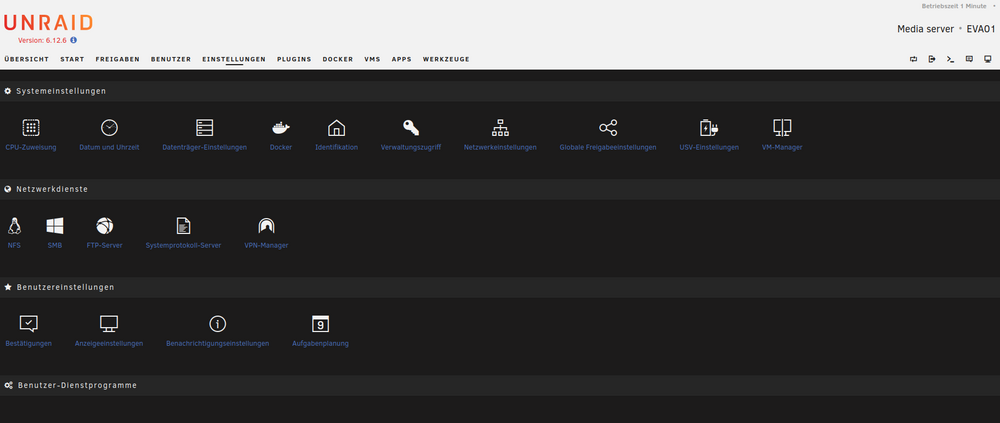Open the Bestätigungen icon

29,324
